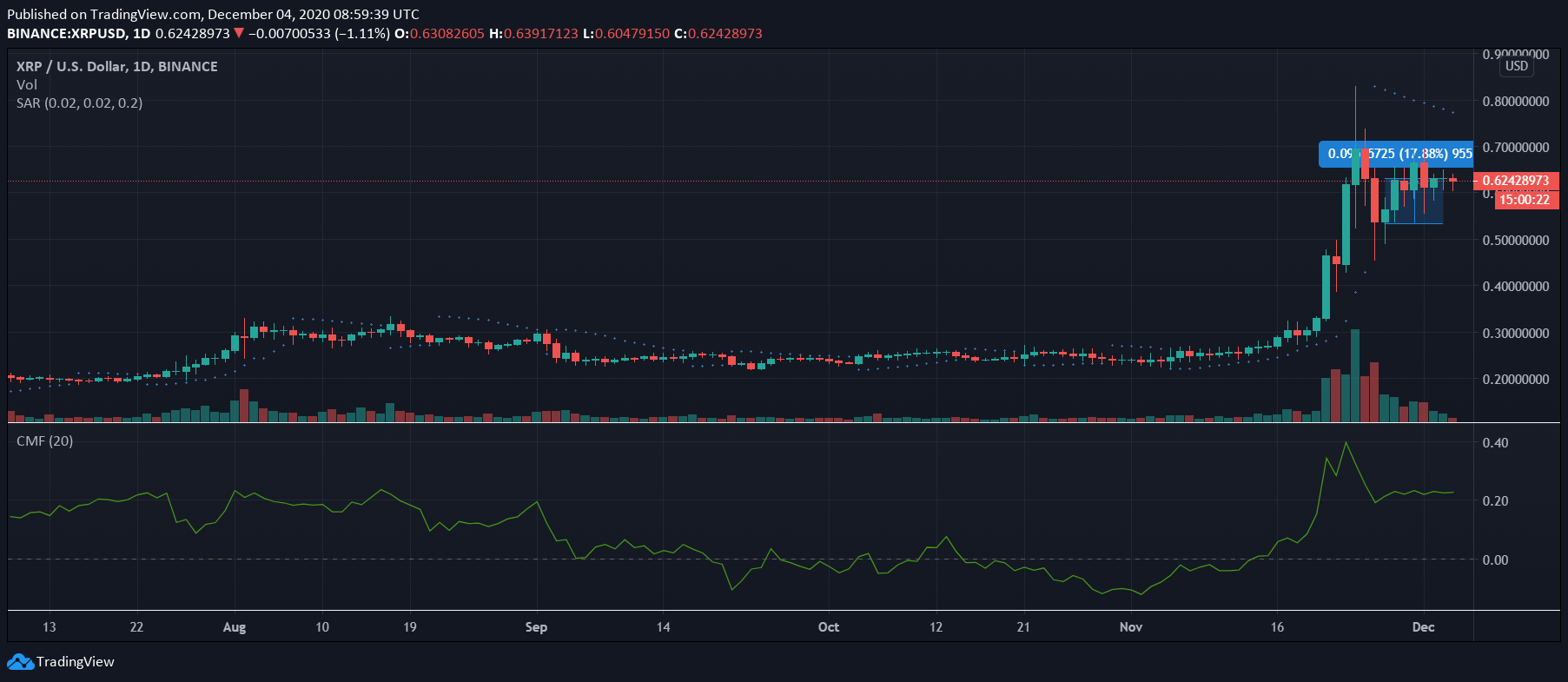This screenshot has height=682, width=1568.
Task: Click the BINANCE:XRPUSD symbol in header
Action: tap(67, 34)
